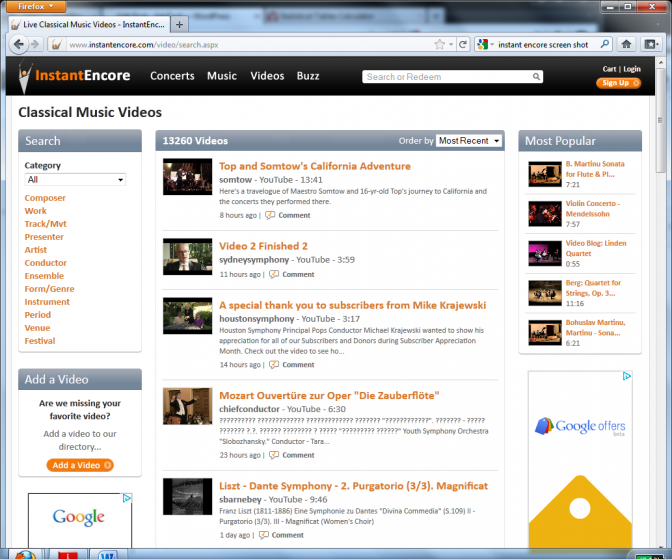Image resolution: width=672 pixels, height=559 pixels.
Task: Click comment bubble icon under Top and Somtow video
Action: click(270, 215)
